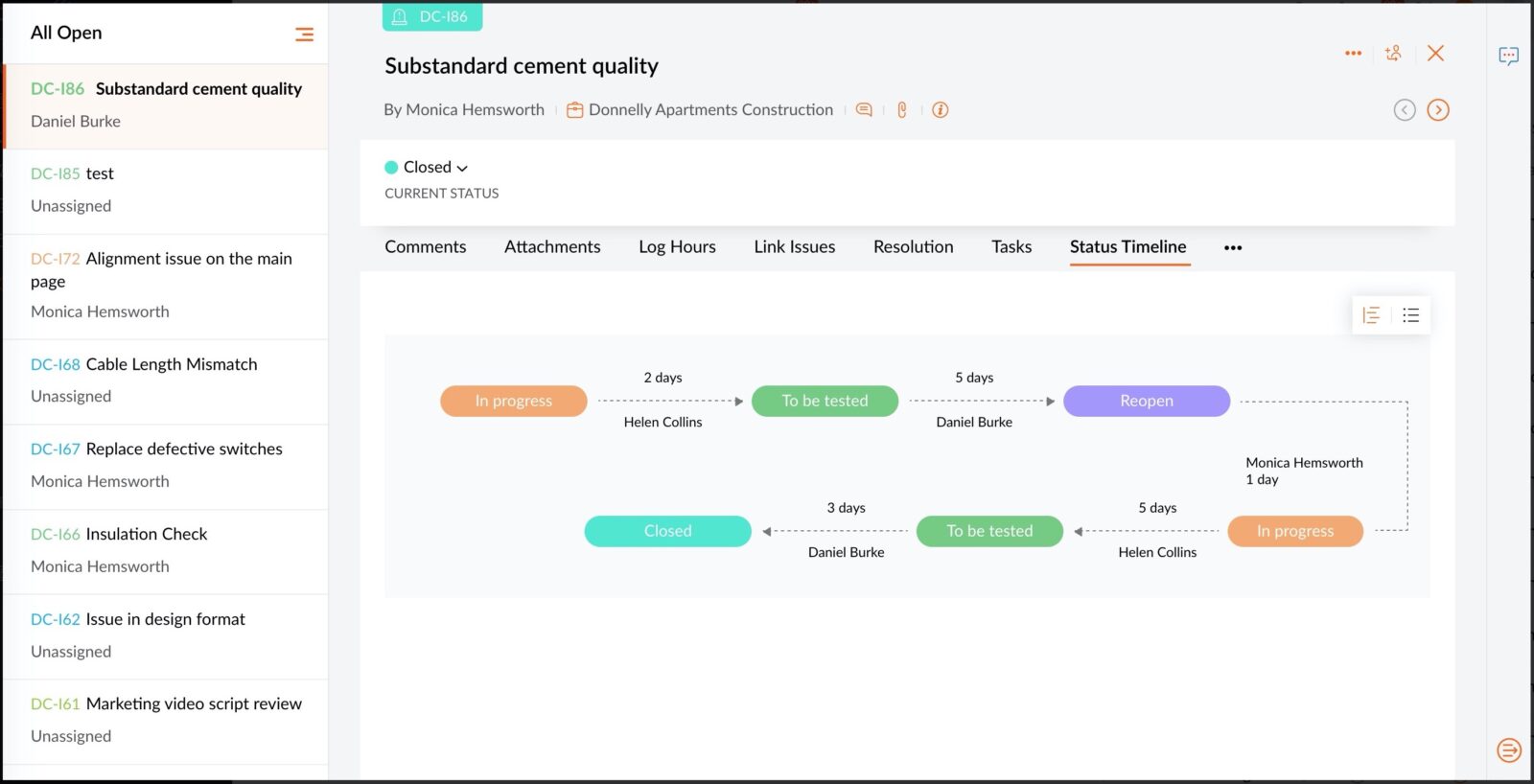Open the chat bubble icon at top right
Viewport: 1534px width, 784px height.
(1509, 56)
